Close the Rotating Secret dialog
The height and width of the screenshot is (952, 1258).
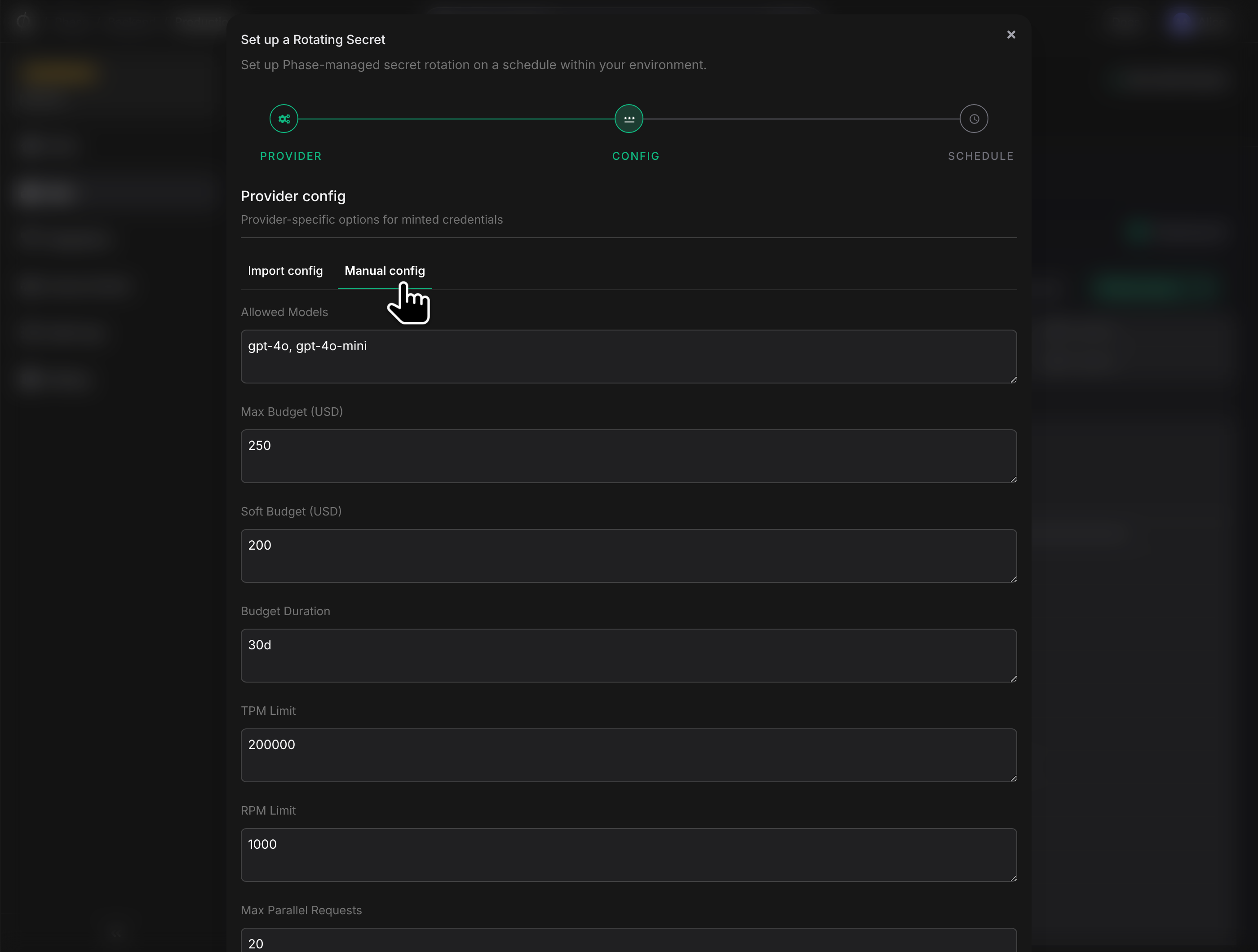[1010, 35]
